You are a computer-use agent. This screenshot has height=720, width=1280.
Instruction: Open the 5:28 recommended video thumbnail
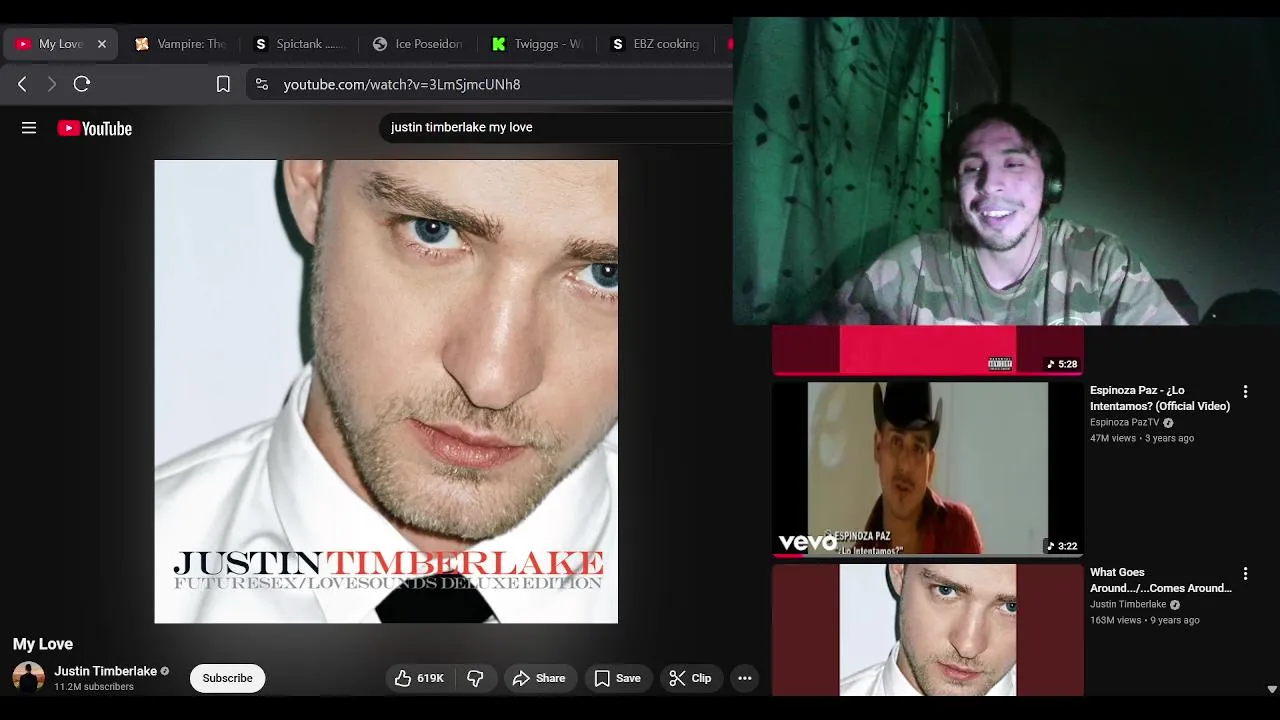928,350
